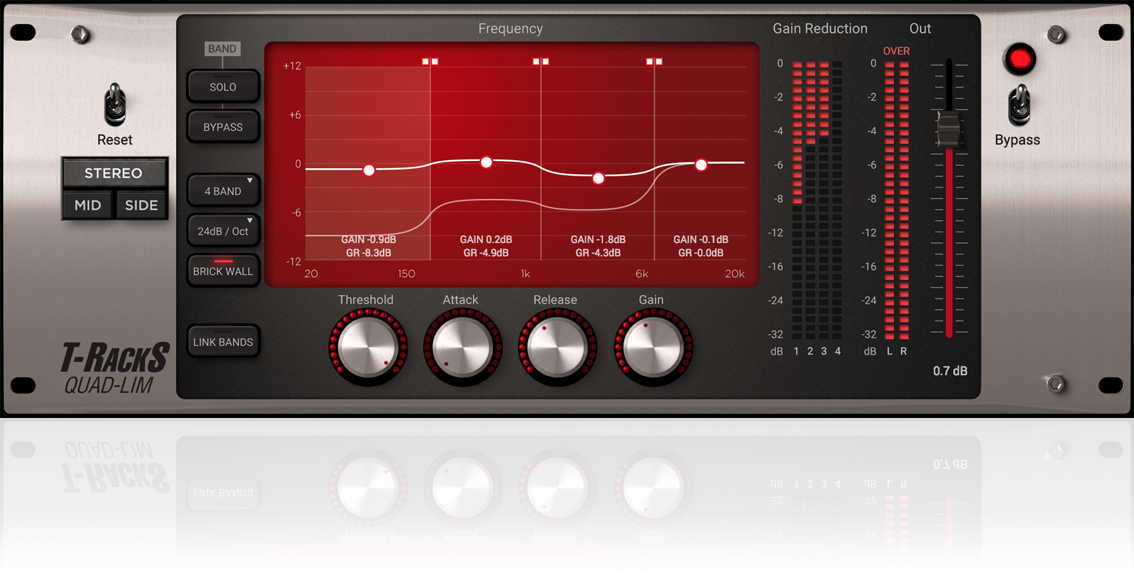
Task: Click the Gain knob
Action: pyautogui.click(x=653, y=347)
